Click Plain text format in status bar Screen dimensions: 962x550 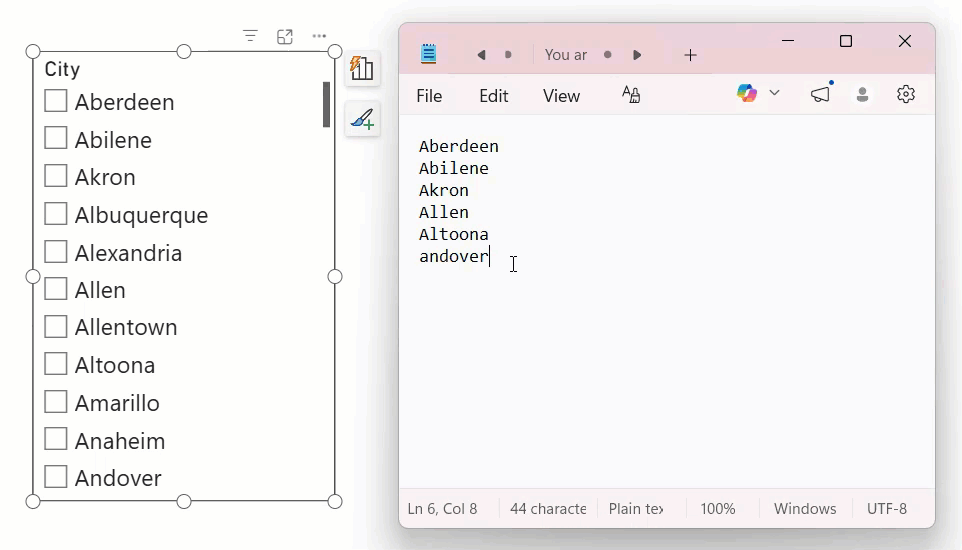click(x=636, y=509)
